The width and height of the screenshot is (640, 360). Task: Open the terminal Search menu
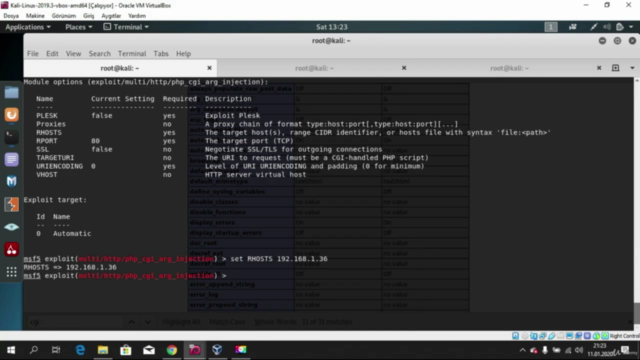(x=100, y=53)
